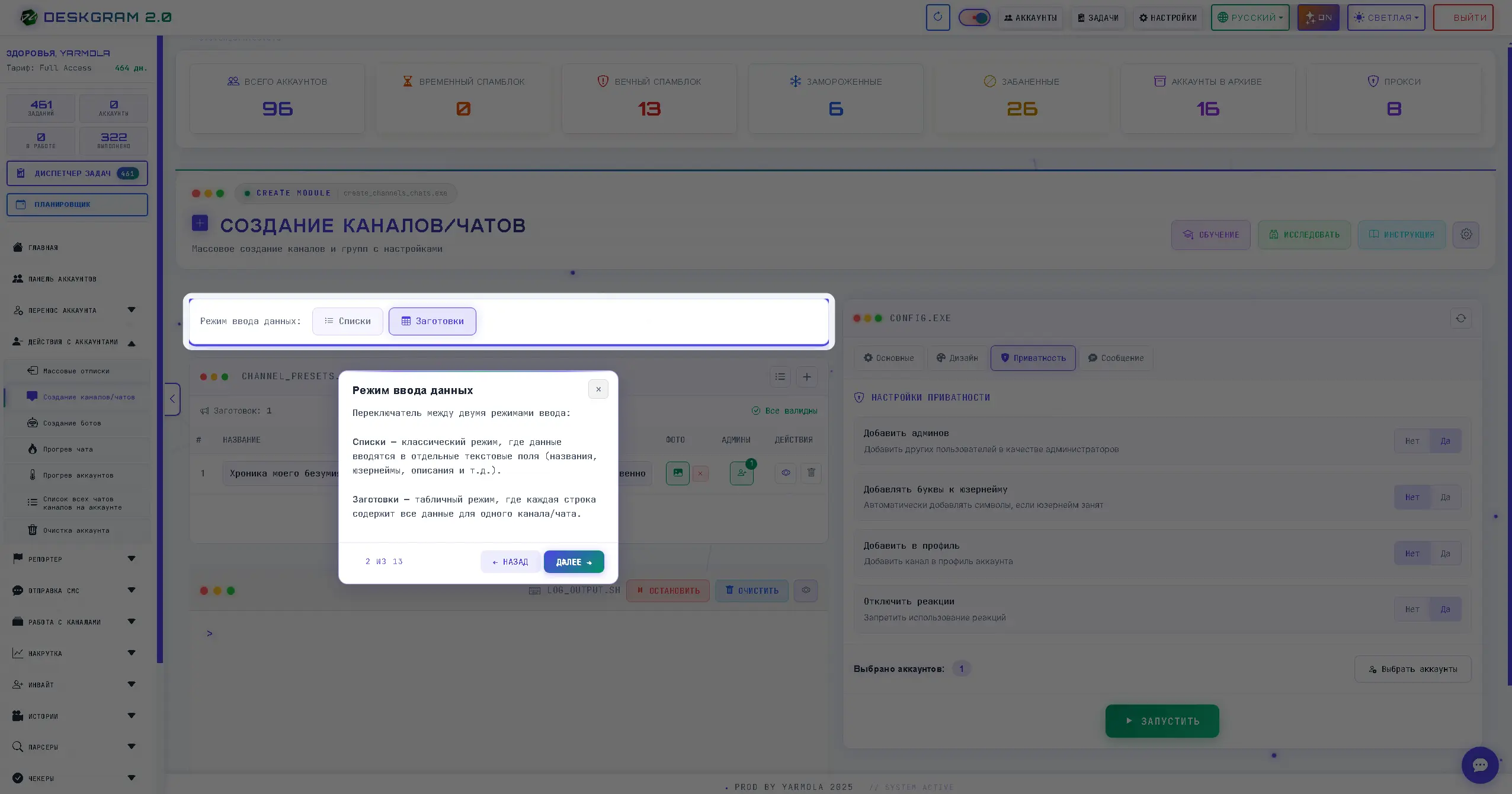The image size is (1512, 794).
Task: Click the Обучение button
Action: (x=1210, y=235)
